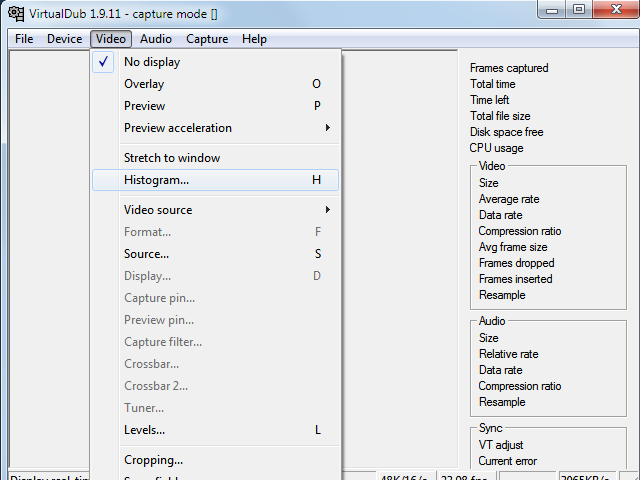Image resolution: width=640 pixels, height=480 pixels.
Task: Select Preview display mode
Action: coord(216,106)
